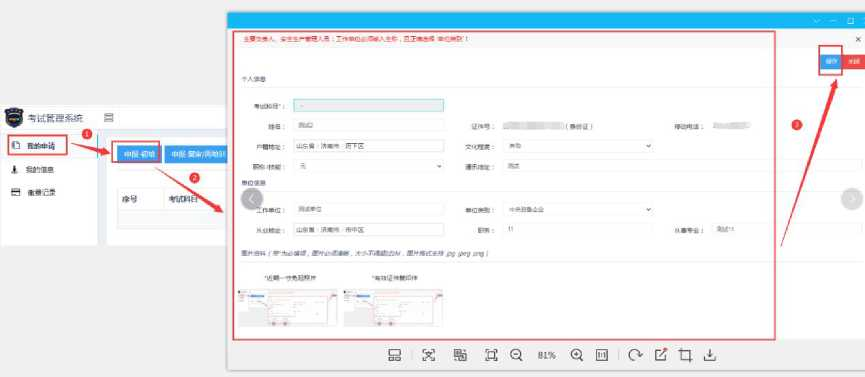Click the left photo upload thumbnail (免冠照片)
Viewport: 865px width, 377px height.
[x=287, y=307]
